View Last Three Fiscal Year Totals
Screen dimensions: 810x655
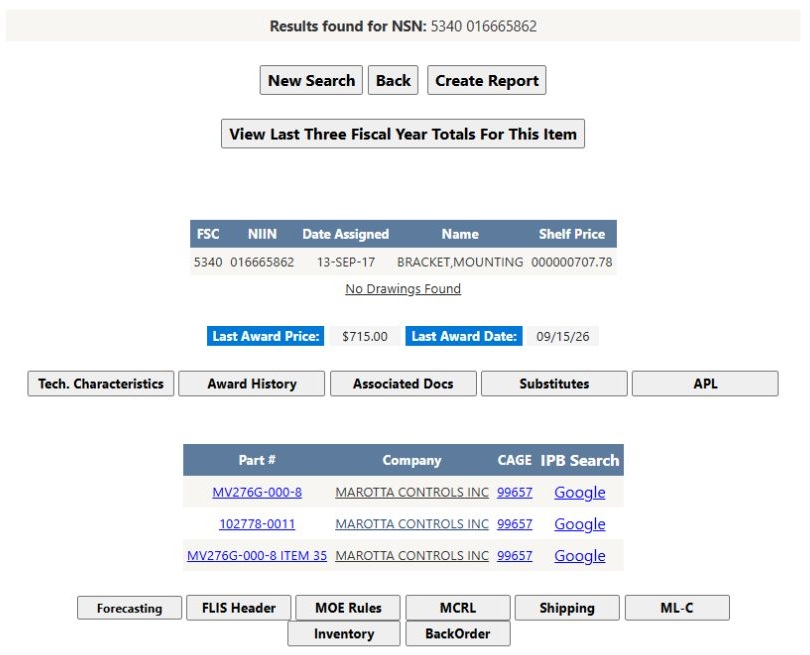tap(403, 134)
